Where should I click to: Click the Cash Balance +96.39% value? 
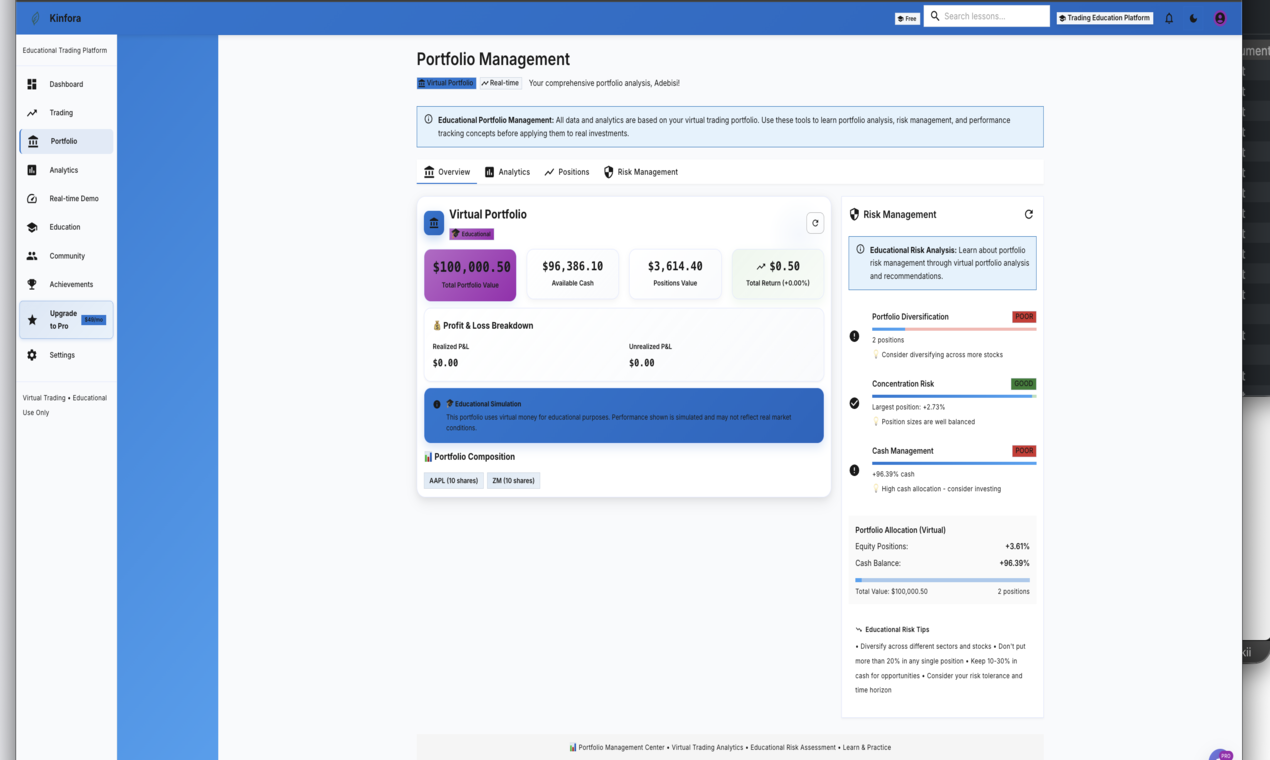pyautogui.click(x=1014, y=563)
